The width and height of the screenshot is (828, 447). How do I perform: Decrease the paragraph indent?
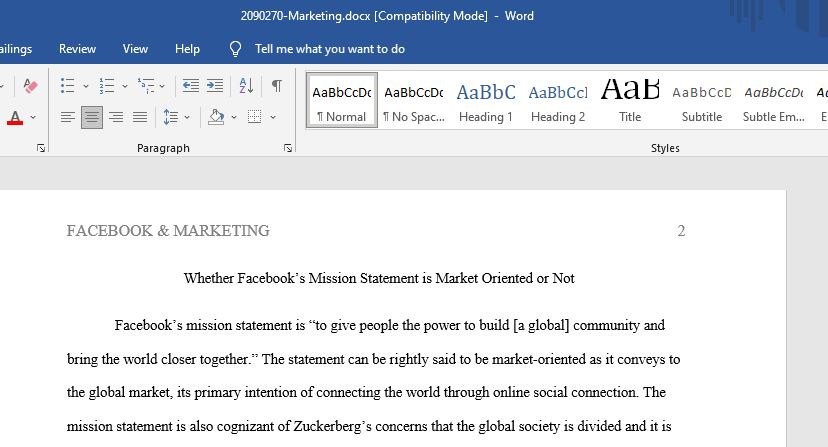tap(191, 86)
